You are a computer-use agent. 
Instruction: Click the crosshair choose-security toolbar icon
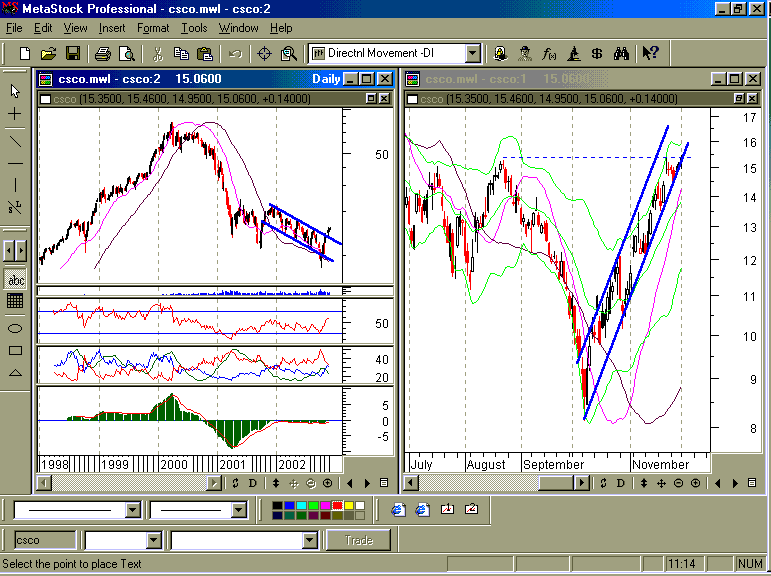tap(265, 53)
